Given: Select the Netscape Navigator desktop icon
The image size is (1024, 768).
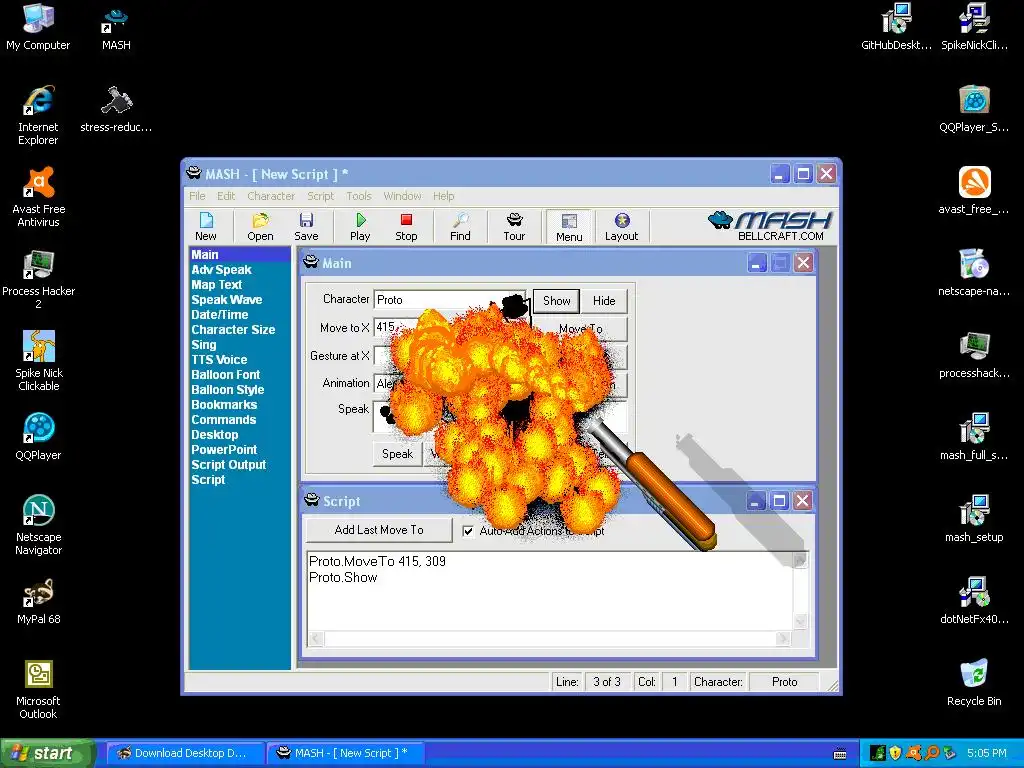Looking at the screenshot, I should pyautogui.click(x=39, y=526).
